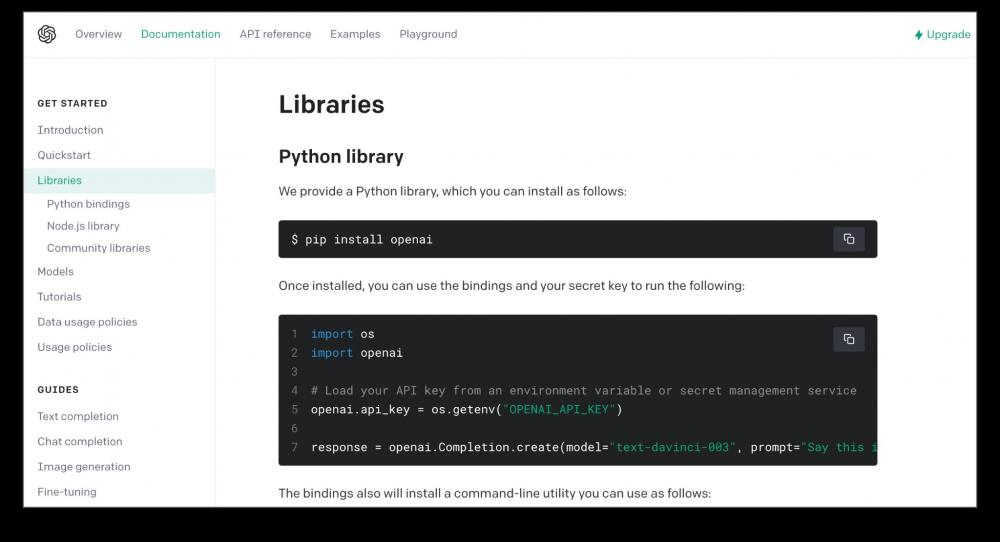Click the "OPENAI_API_KEY" string in code

(559, 409)
